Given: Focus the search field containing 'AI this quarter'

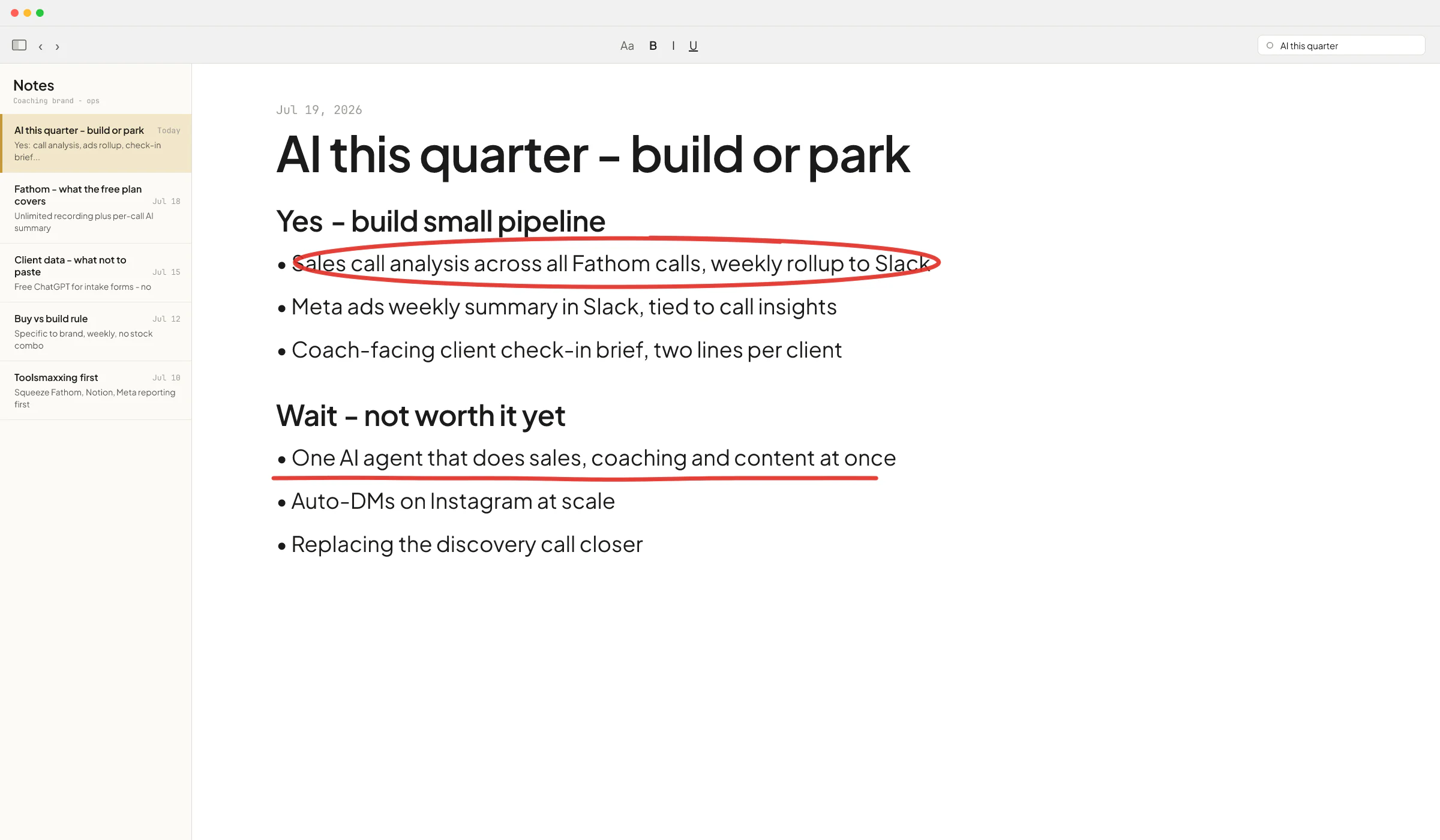Looking at the screenshot, I should 1341,46.
